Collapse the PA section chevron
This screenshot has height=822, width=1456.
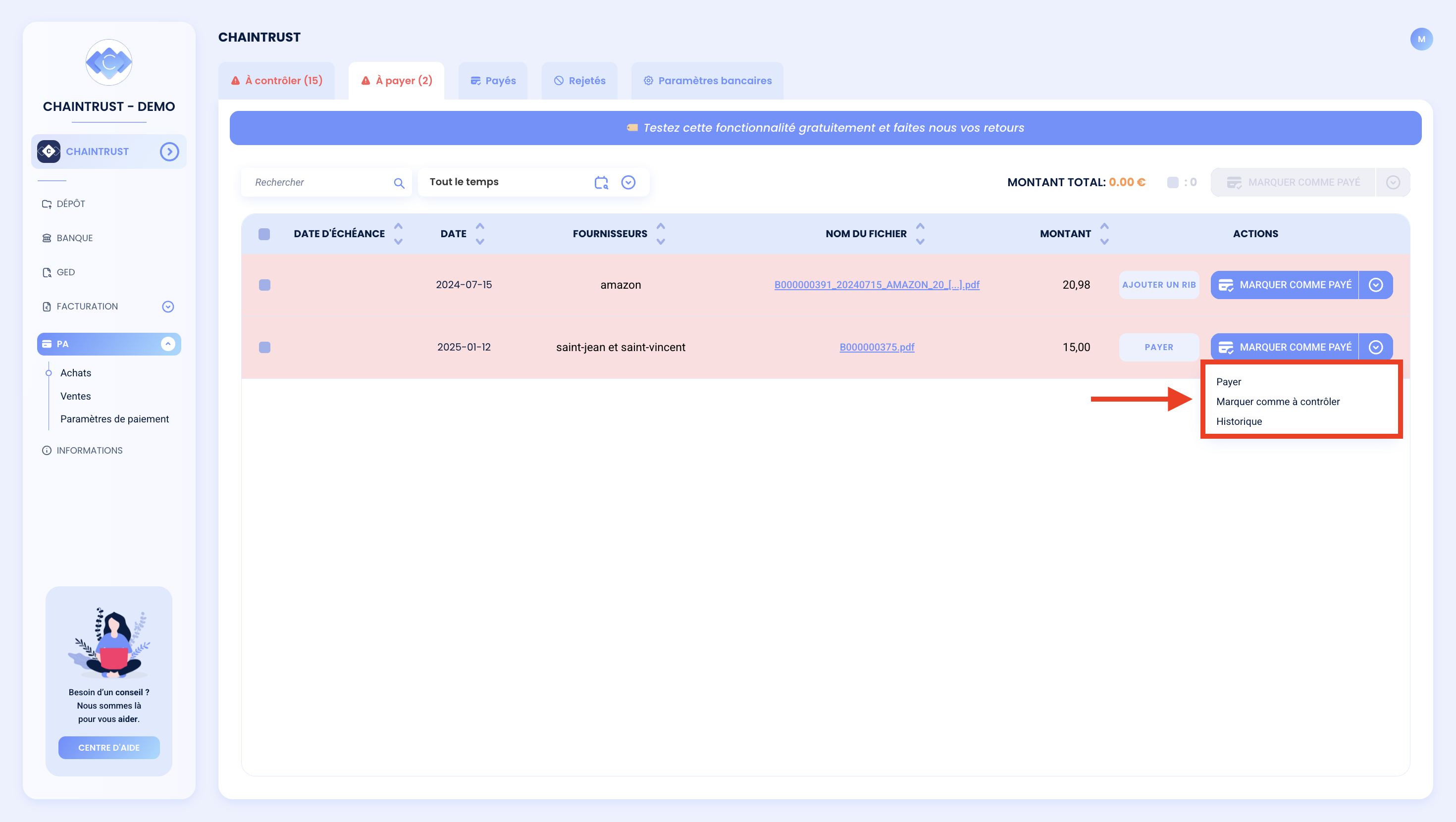tap(168, 344)
